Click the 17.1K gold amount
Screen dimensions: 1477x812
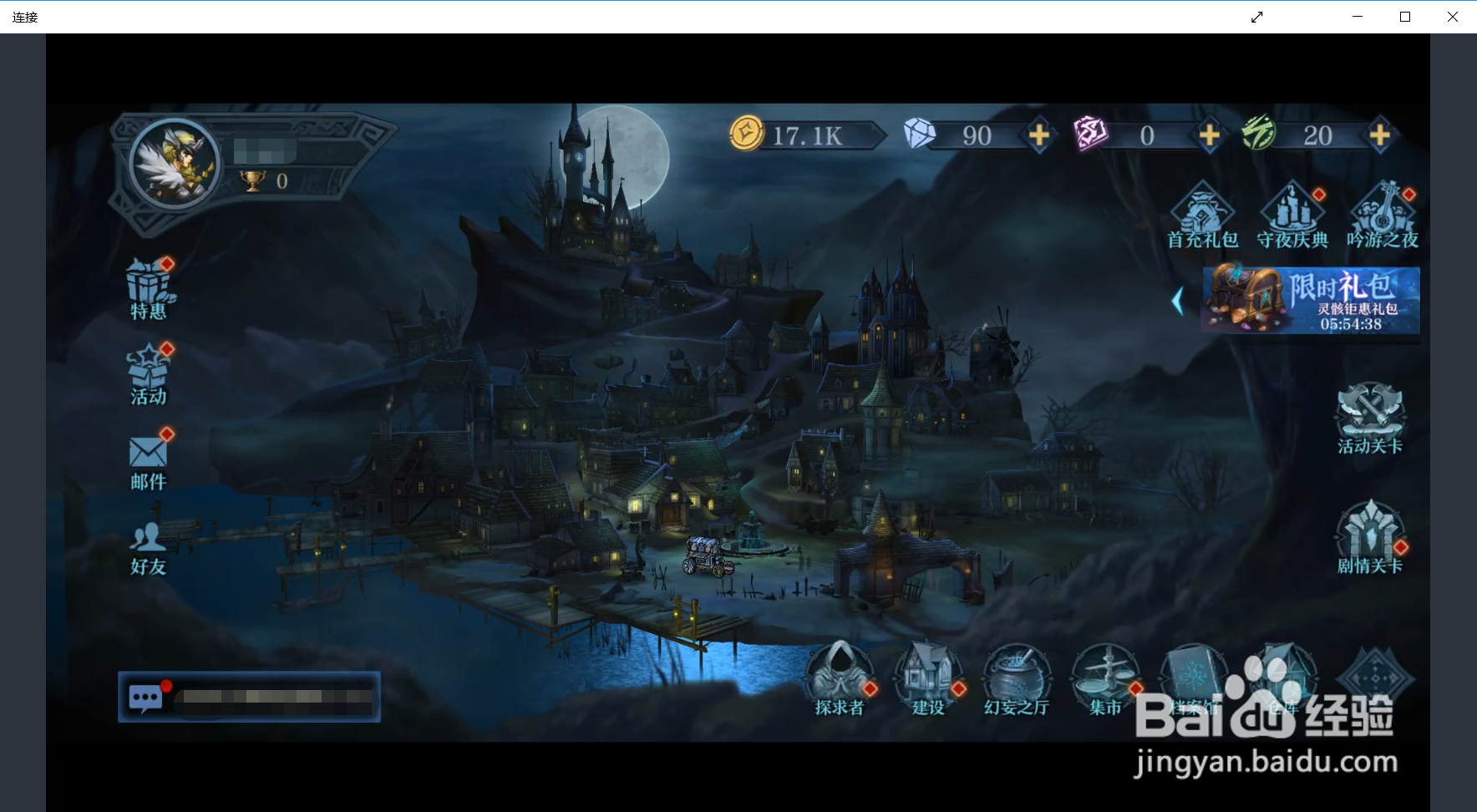807,135
